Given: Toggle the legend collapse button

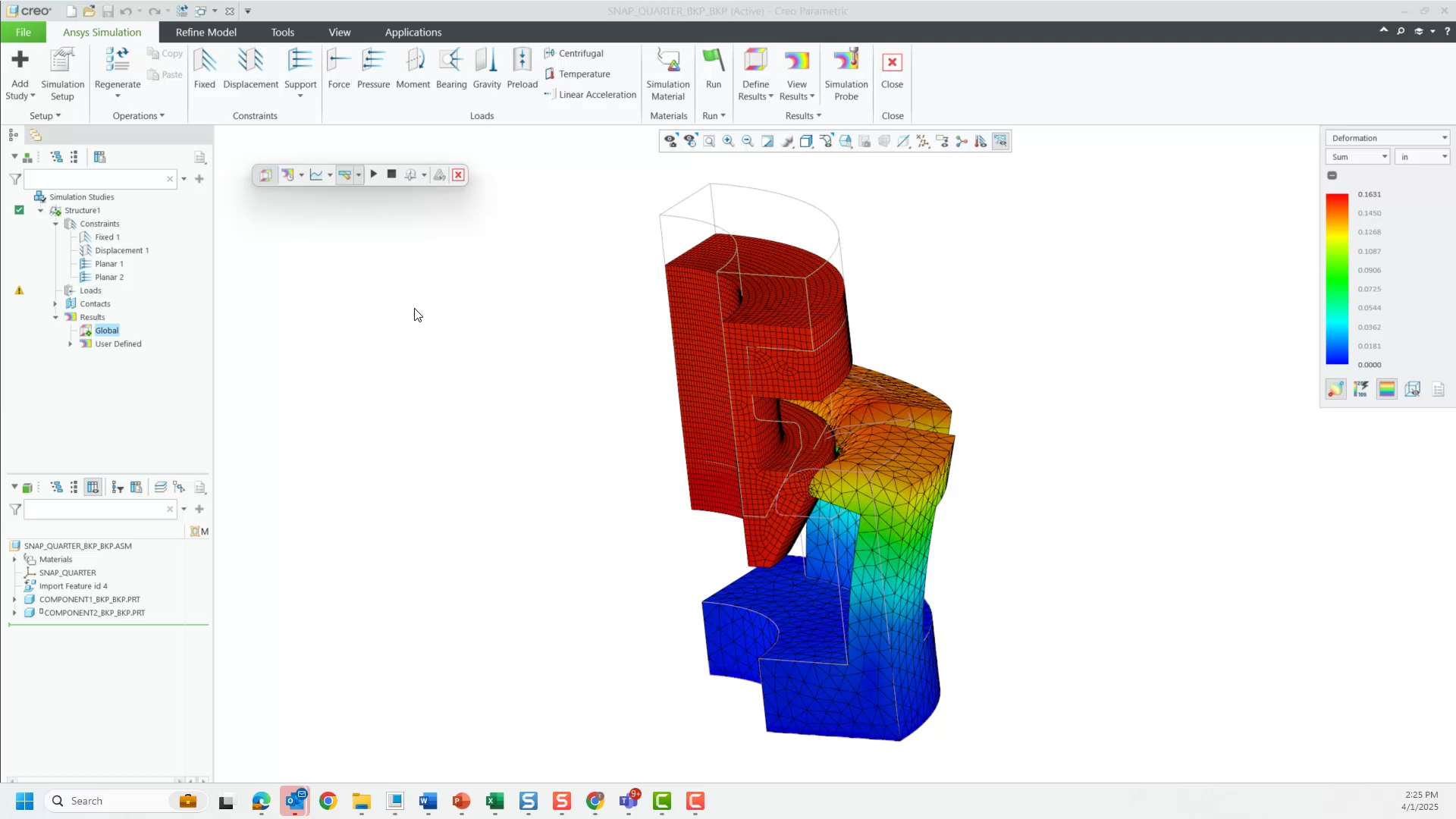Looking at the screenshot, I should tap(1332, 175).
